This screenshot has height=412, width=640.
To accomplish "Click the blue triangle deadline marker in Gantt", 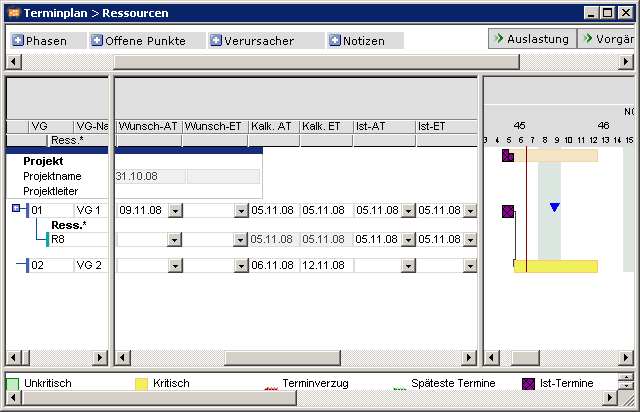I will tap(554, 207).
